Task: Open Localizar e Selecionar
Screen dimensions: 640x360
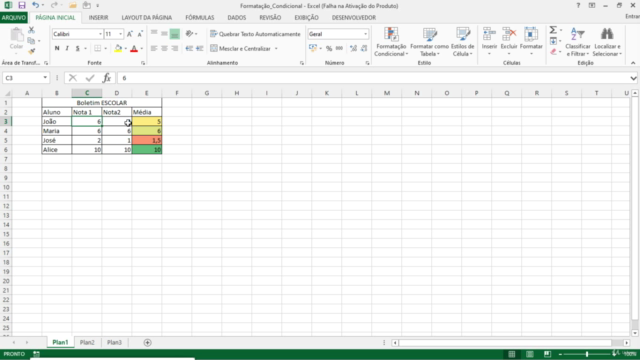Action: (x=607, y=42)
